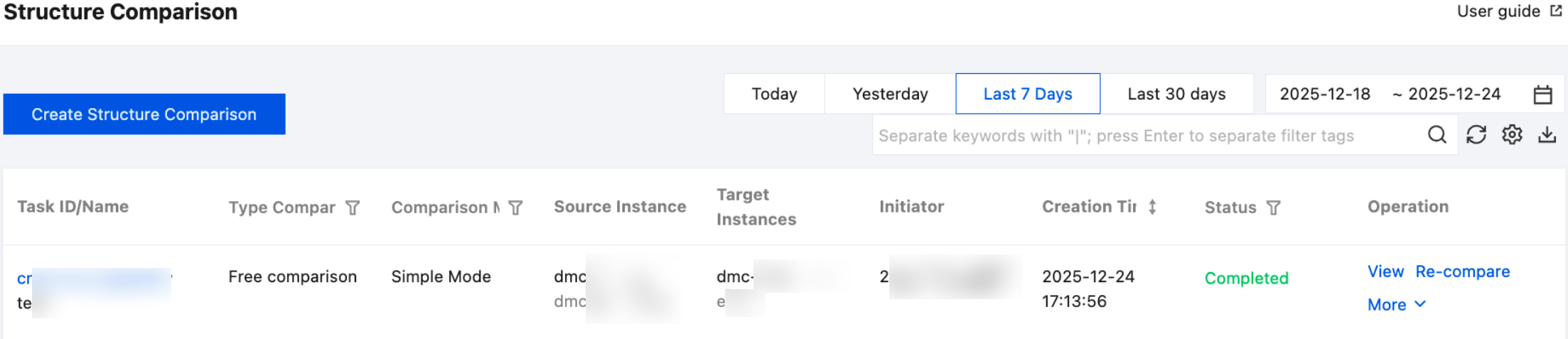Re-compare the completed task
The height and width of the screenshot is (339, 1568).
tap(1462, 271)
